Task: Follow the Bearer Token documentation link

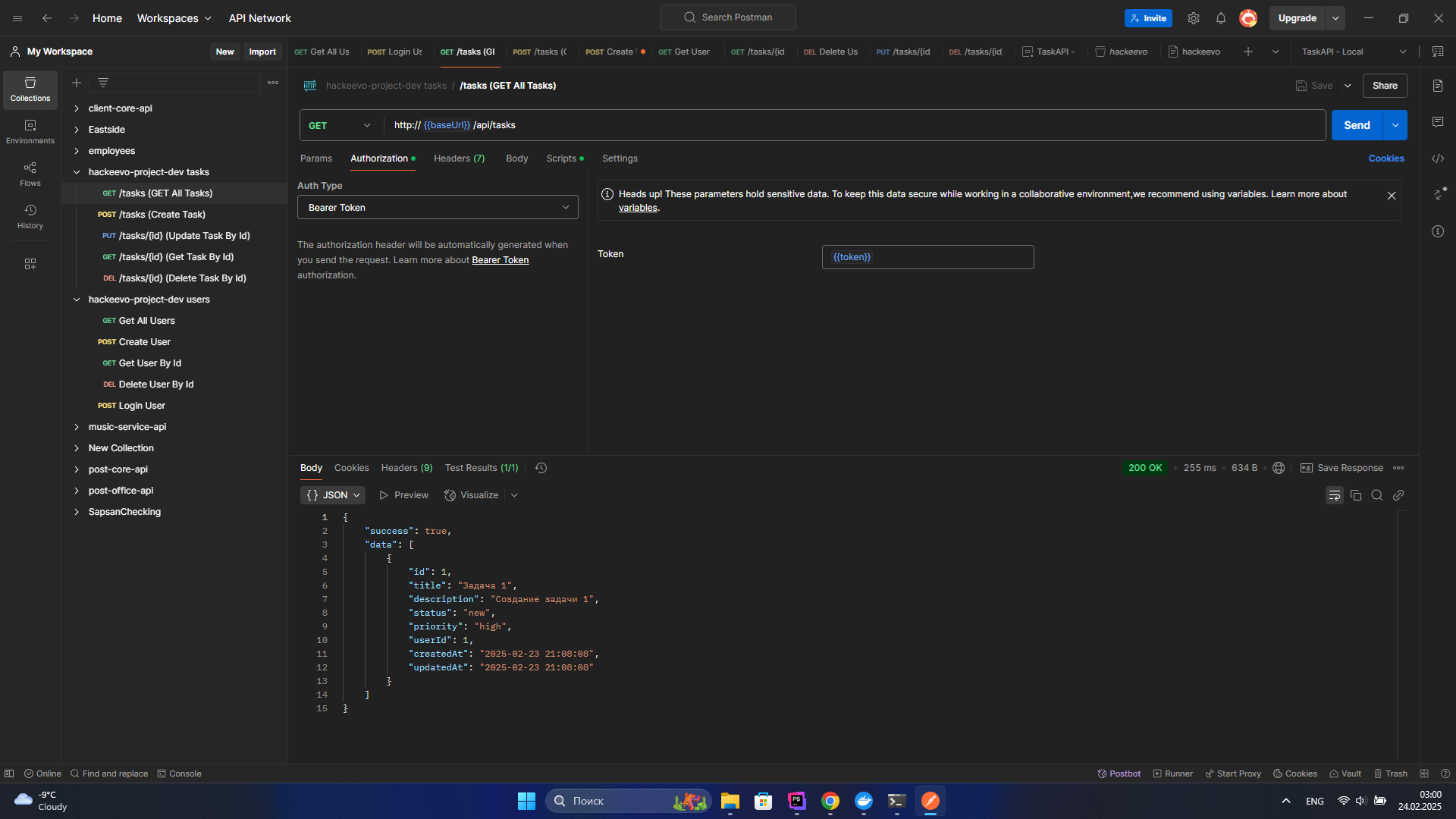Action: coord(500,260)
